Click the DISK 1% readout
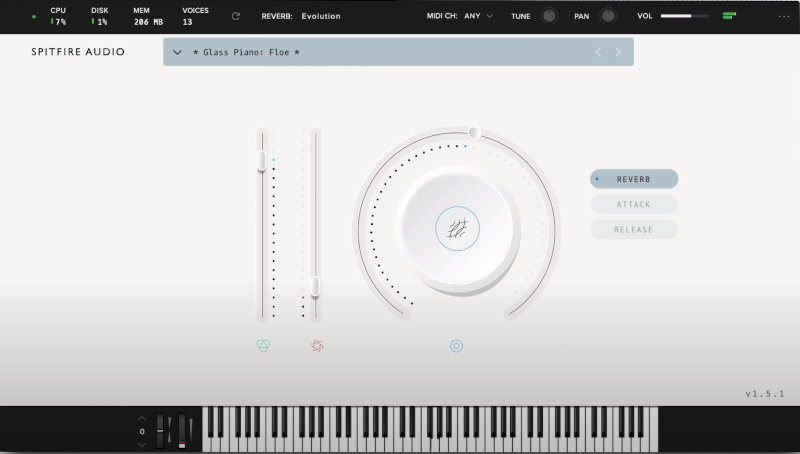The height and width of the screenshot is (454, 800). [99, 16]
